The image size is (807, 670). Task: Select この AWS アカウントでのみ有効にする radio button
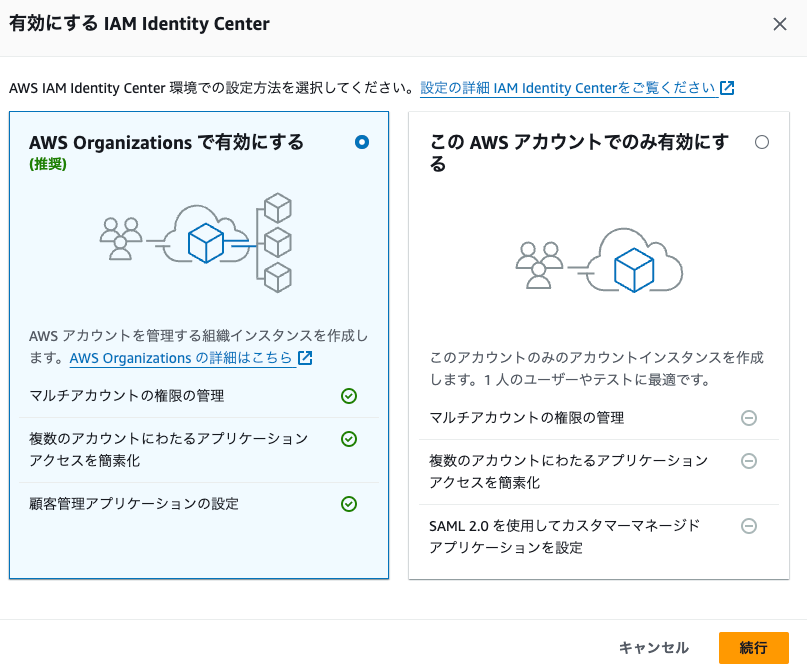(762, 142)
